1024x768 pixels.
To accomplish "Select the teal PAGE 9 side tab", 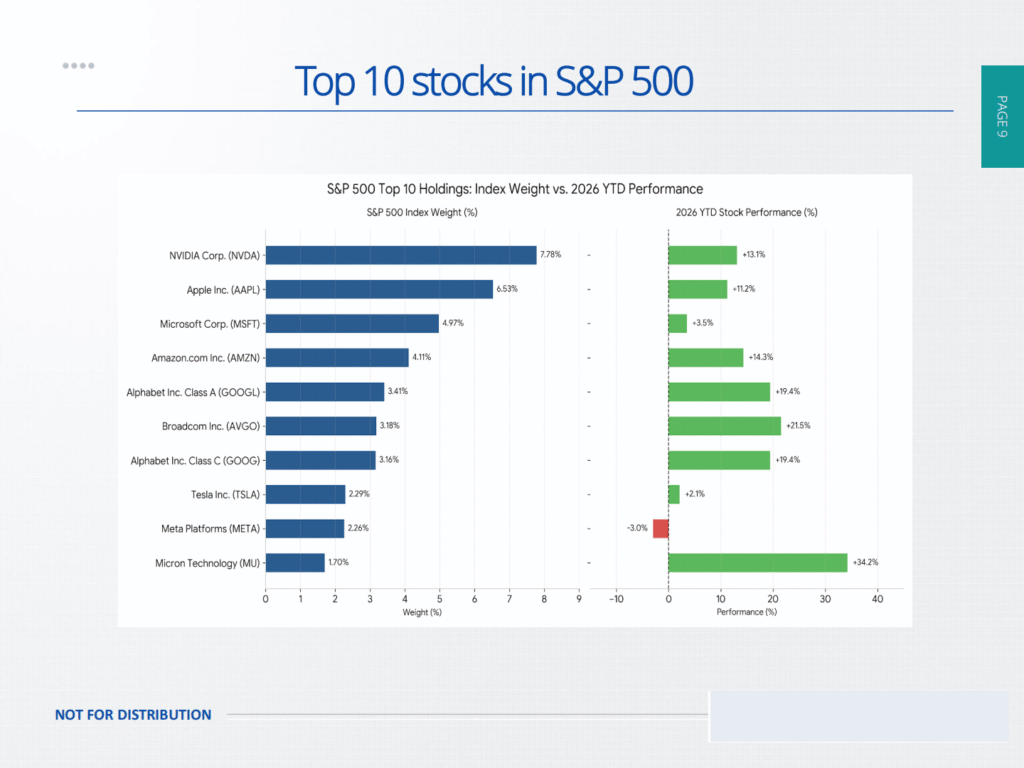I will (1002, 116).
